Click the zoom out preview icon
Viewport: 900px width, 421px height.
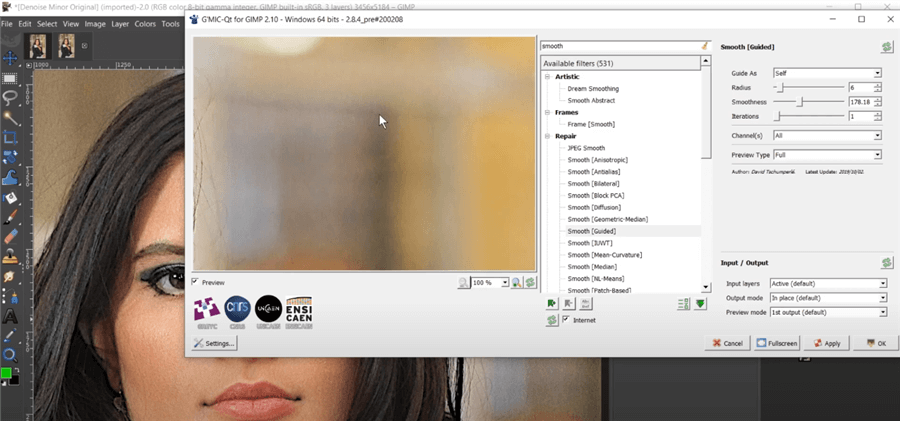click(x=463, y=283)
